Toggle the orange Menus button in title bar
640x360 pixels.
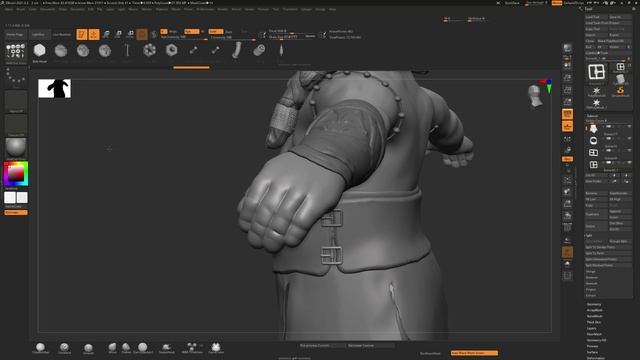tap(557, 3)
